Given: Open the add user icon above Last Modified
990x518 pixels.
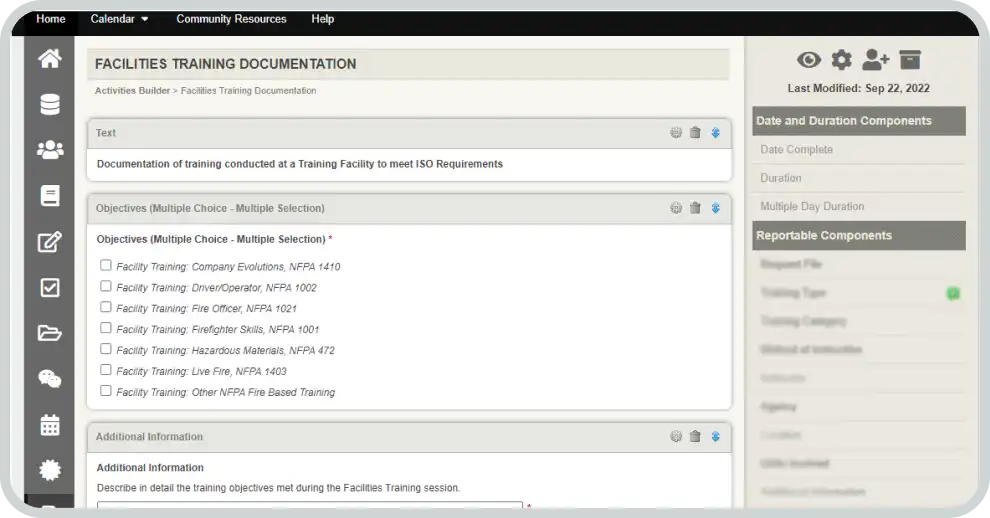Looking at the screenshot, I should [x=875, y=61].
